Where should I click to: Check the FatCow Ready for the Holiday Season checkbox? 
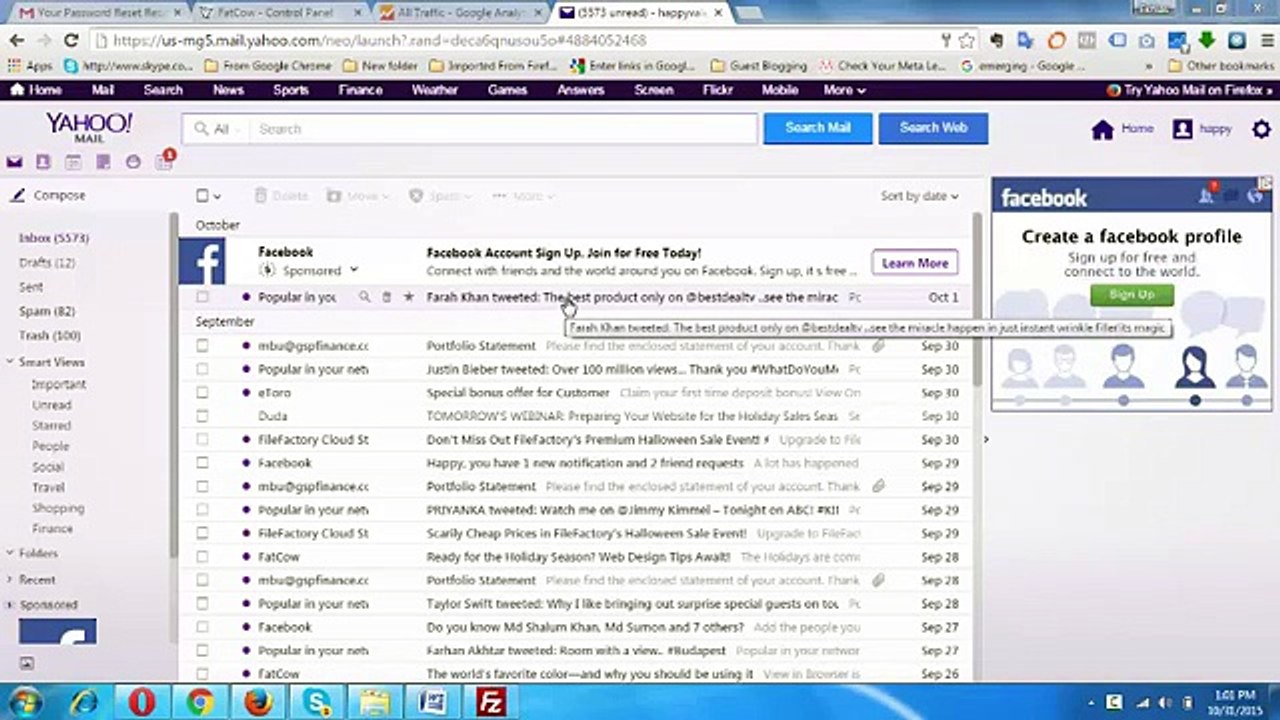click(202, 557)
